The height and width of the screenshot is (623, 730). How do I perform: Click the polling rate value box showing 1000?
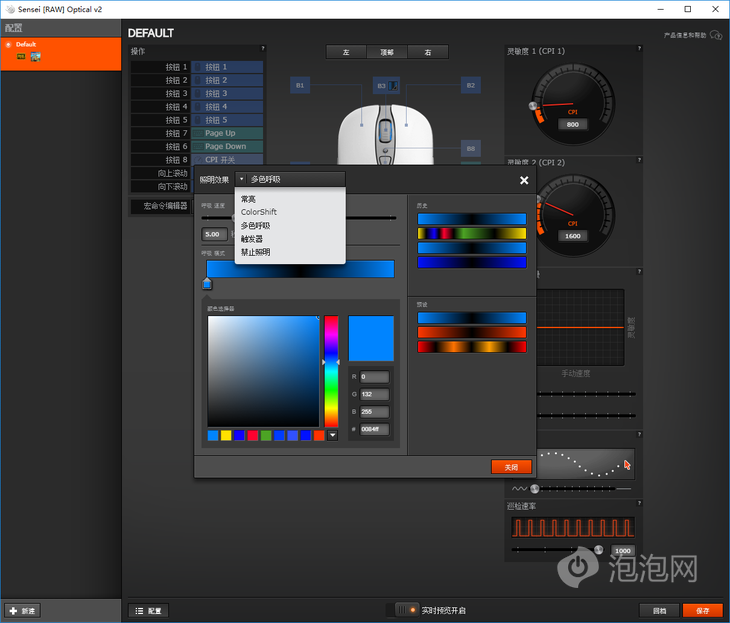622,551
